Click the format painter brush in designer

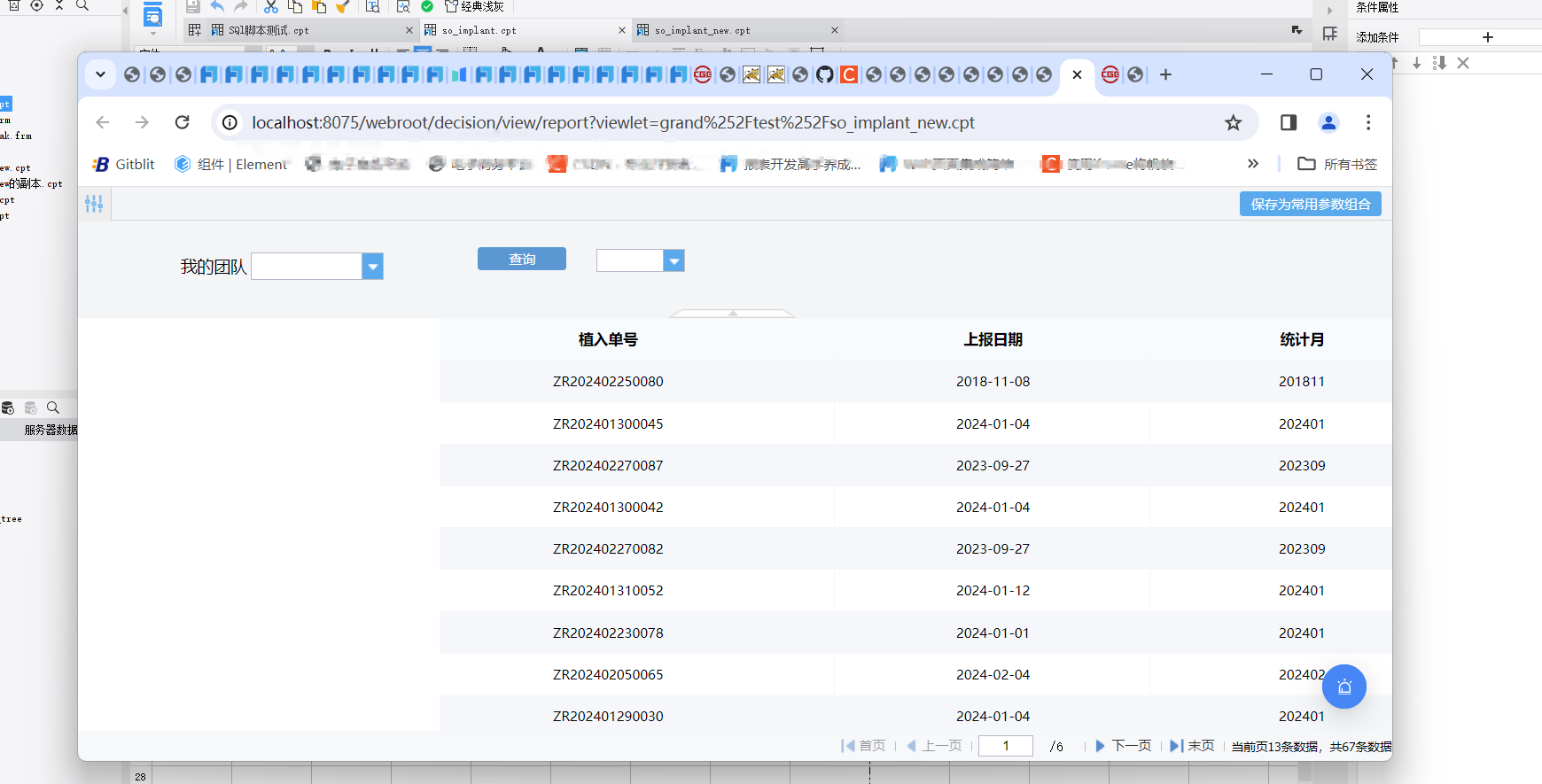coord(343,6)
